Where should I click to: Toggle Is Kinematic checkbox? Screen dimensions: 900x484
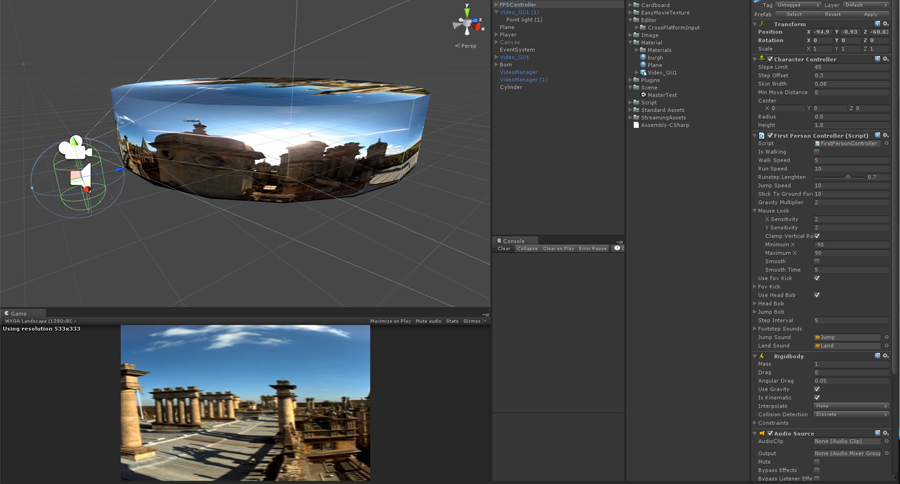[817, 397]
